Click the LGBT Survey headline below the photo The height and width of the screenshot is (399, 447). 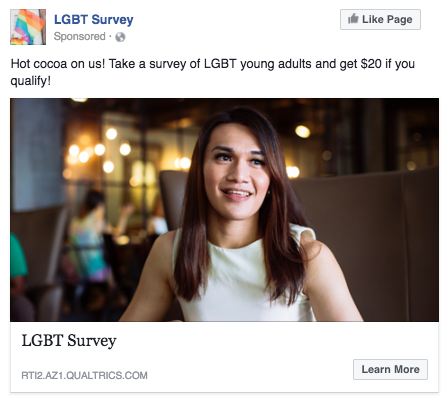(x=69, y=341)
